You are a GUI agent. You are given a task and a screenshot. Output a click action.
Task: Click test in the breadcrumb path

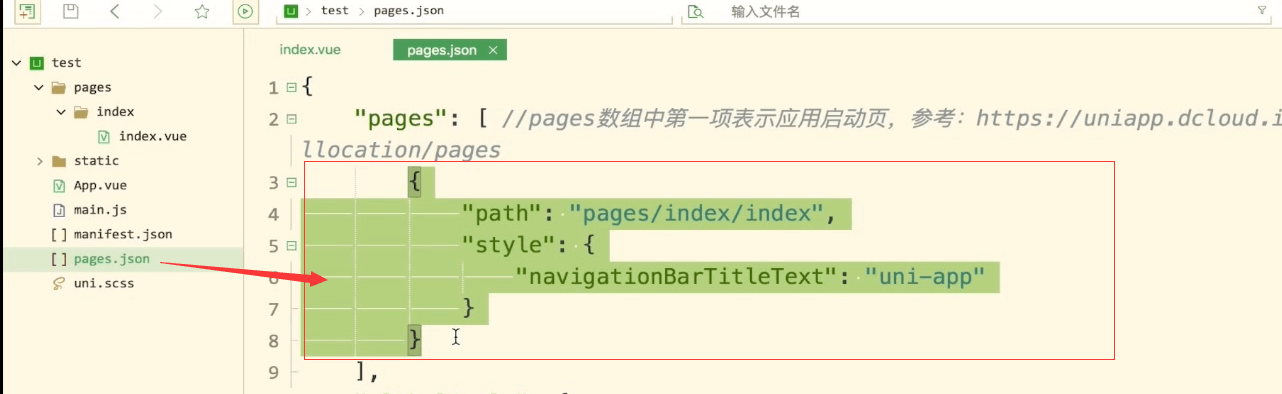point(335,11)
